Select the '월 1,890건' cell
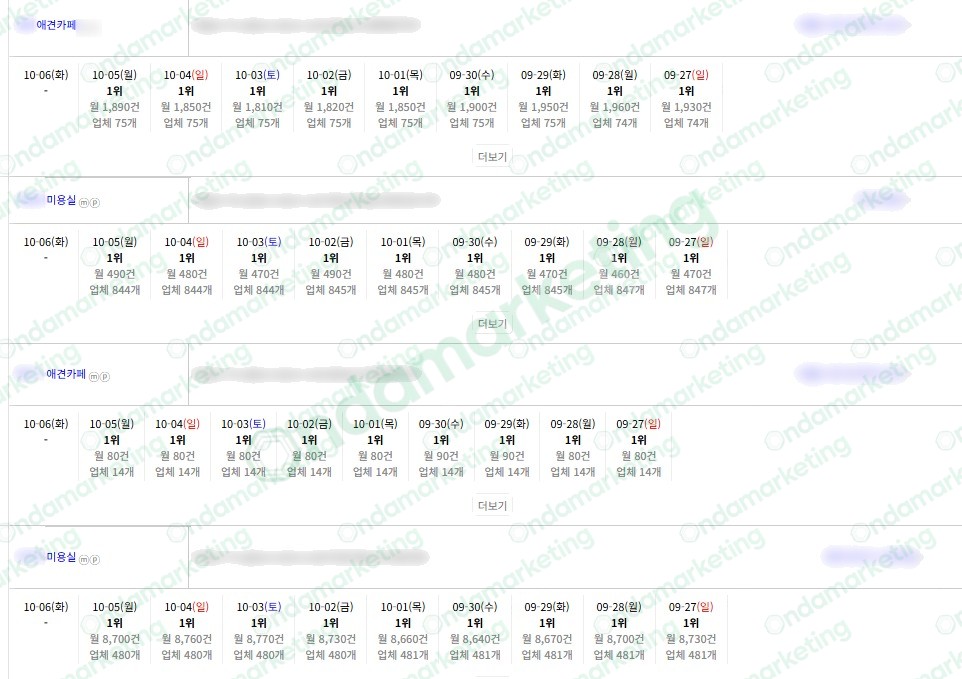The width and height of the screenshot is (962, 679). point(115,107)
